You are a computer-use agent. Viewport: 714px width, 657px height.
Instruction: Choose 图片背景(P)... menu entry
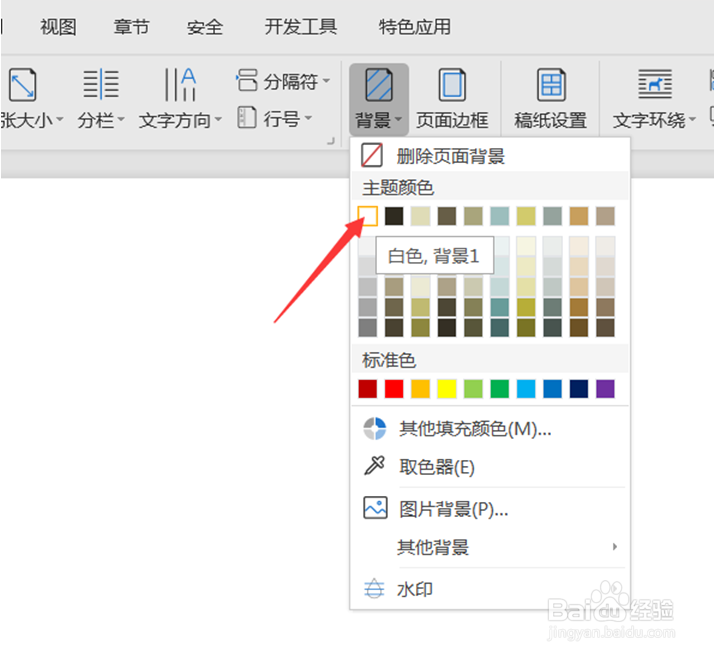(490, 509)
